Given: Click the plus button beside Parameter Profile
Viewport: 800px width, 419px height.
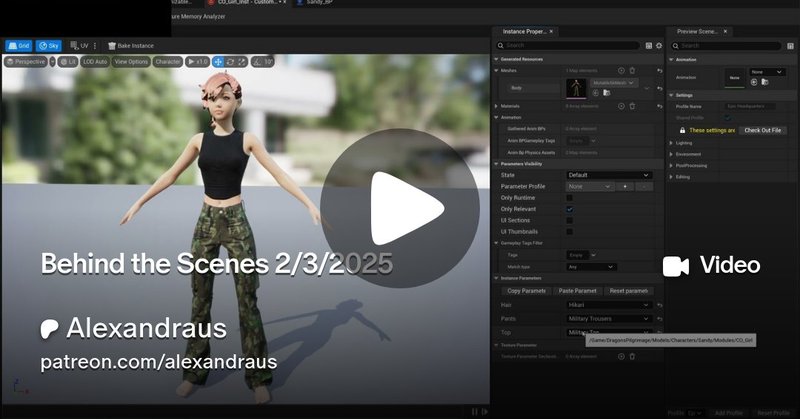Looking at the screenshot, I should [x=625, y=187].
